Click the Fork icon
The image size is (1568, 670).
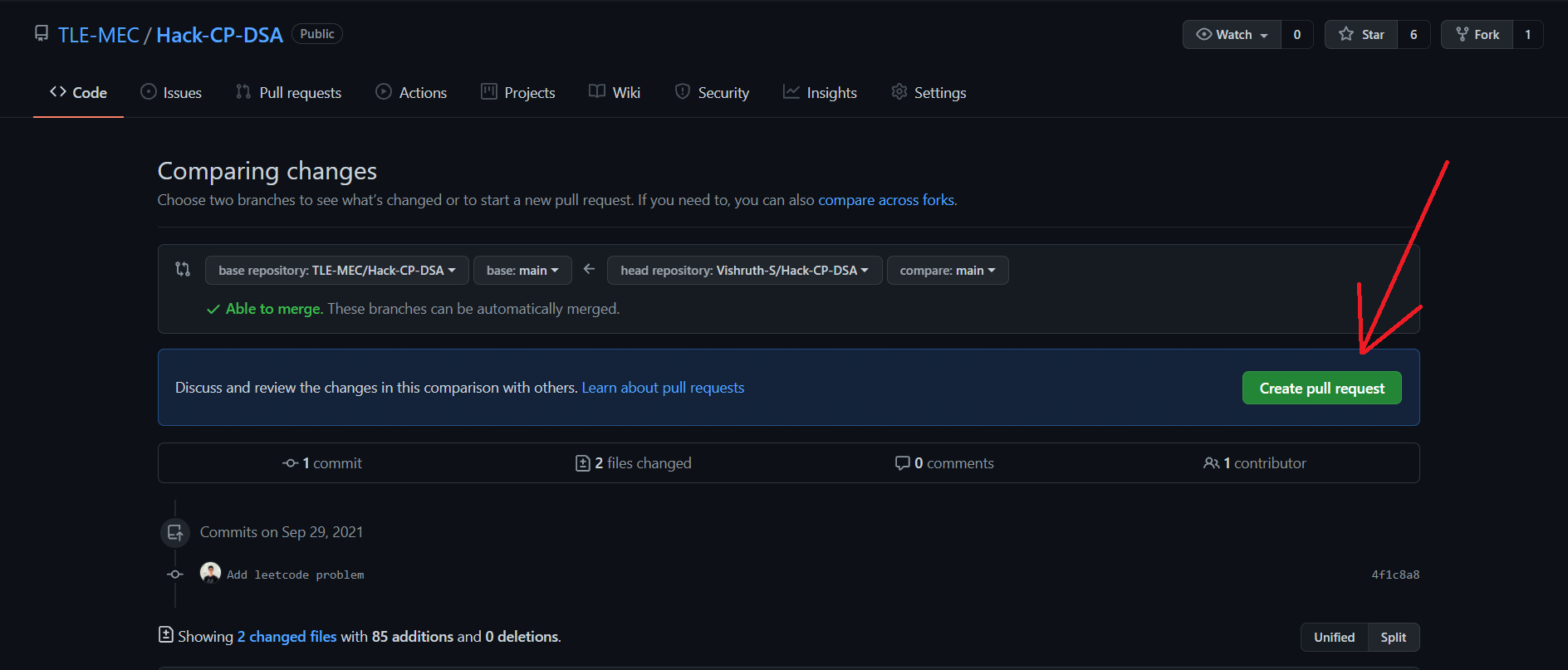[x=1463, y=34]
